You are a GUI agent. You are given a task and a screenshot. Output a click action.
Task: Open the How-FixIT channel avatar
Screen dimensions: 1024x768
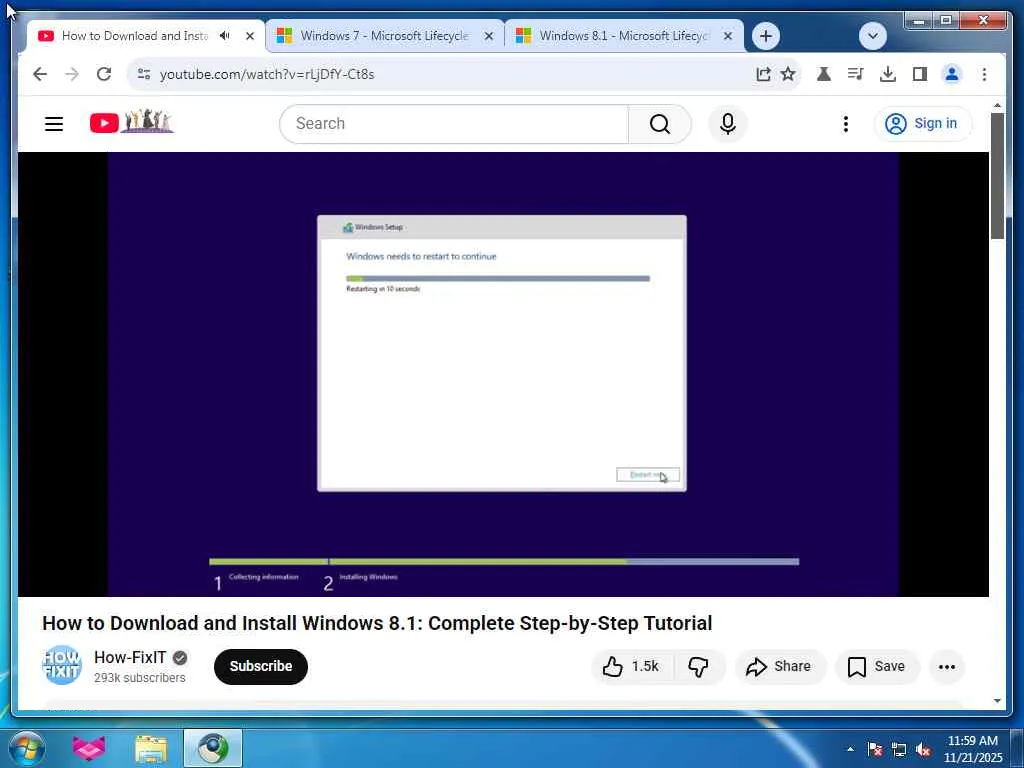(62, 665)
